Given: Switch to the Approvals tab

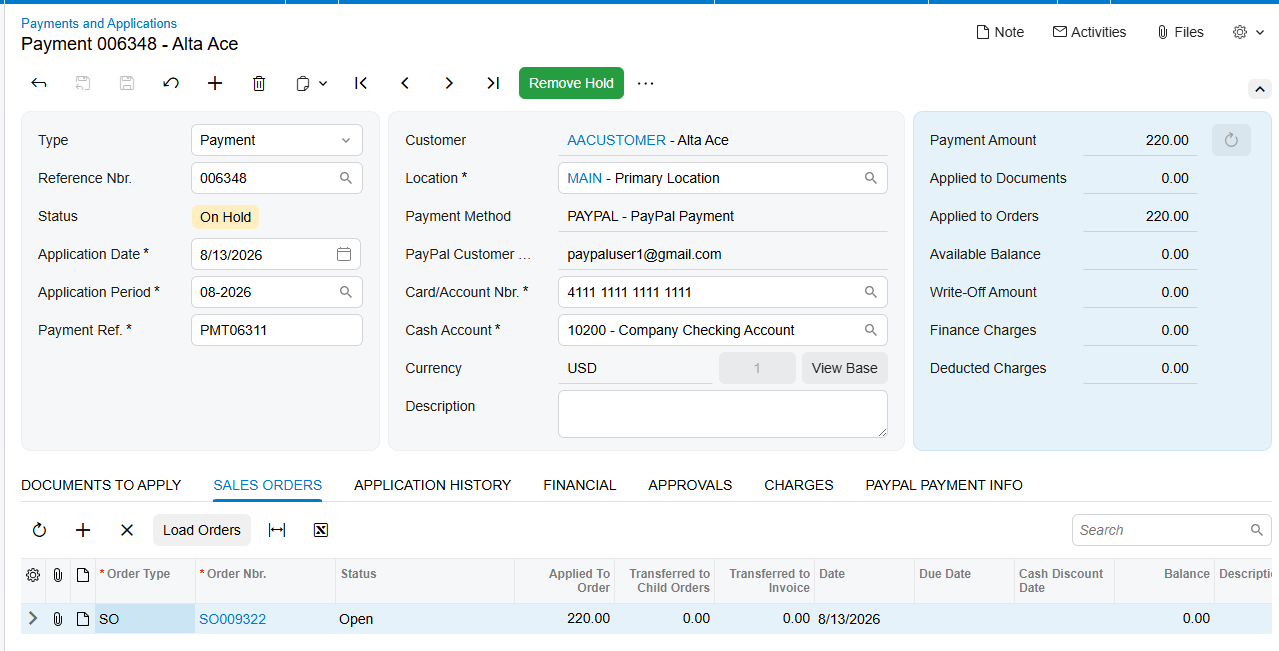Looking at the screenshot, I should tap(690, 485).
